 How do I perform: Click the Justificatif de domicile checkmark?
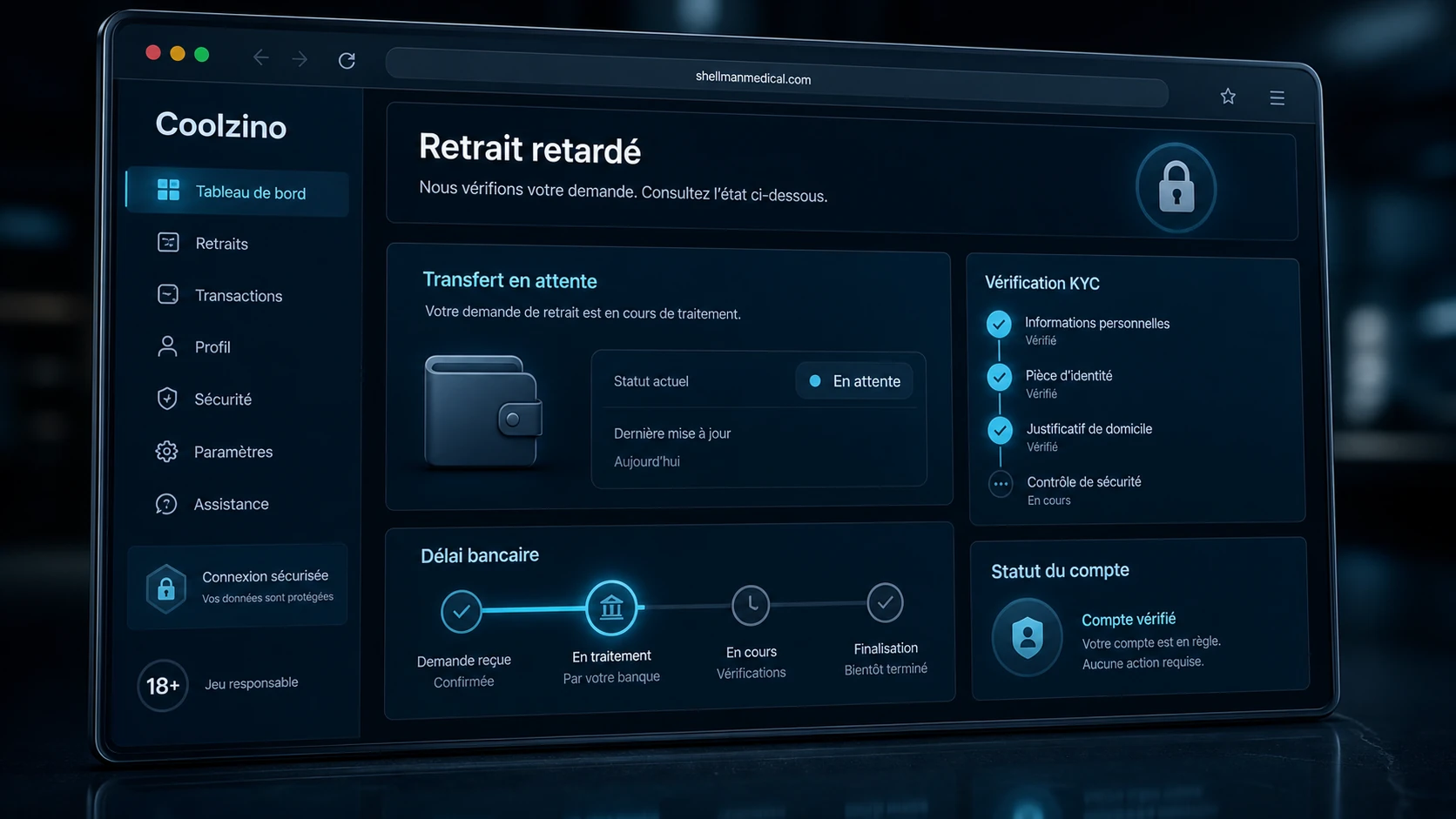tap(1001, 430)
